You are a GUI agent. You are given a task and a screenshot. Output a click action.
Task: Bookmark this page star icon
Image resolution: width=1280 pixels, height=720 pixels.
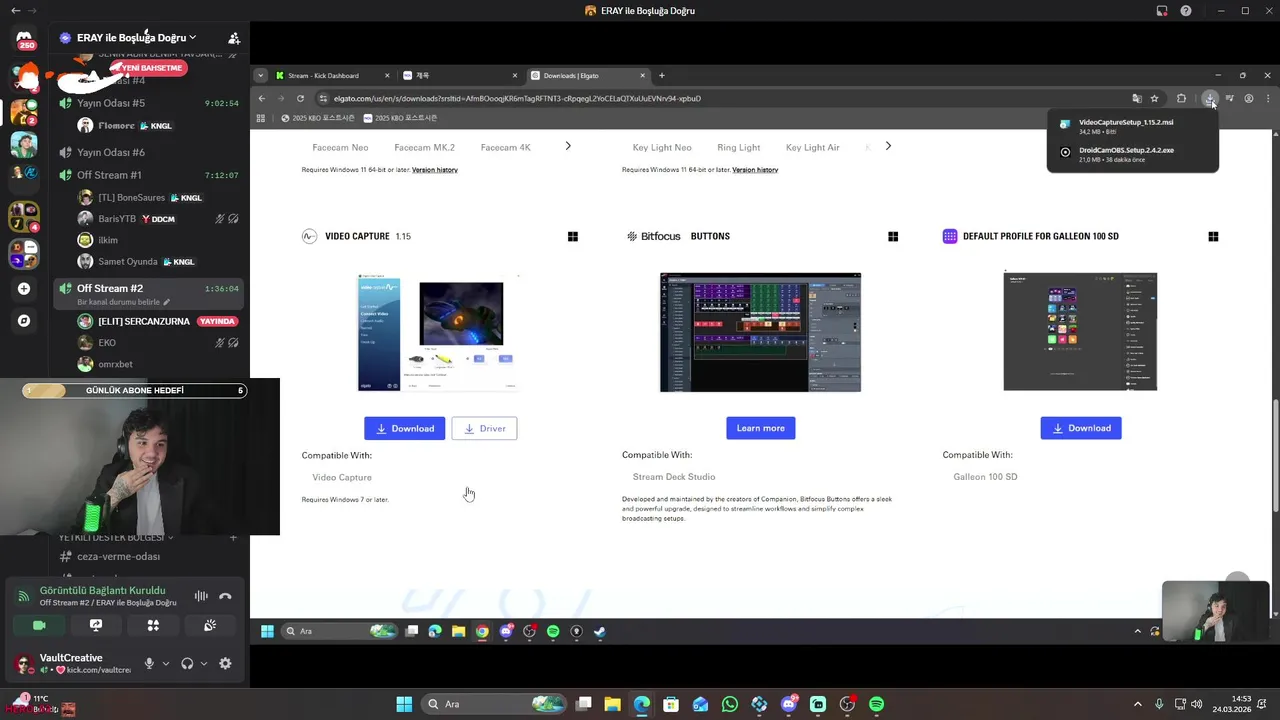click(x=1154, y=98)
